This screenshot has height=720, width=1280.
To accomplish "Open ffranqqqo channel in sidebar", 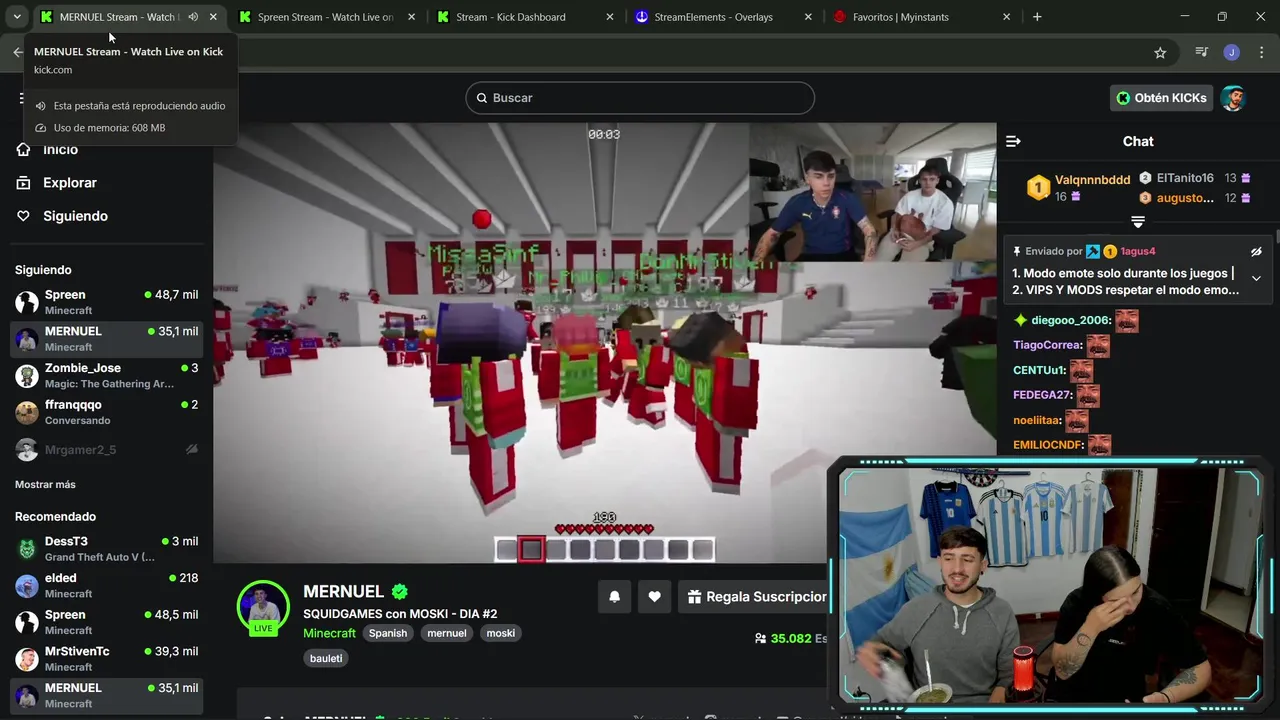I will click(106, 412).
